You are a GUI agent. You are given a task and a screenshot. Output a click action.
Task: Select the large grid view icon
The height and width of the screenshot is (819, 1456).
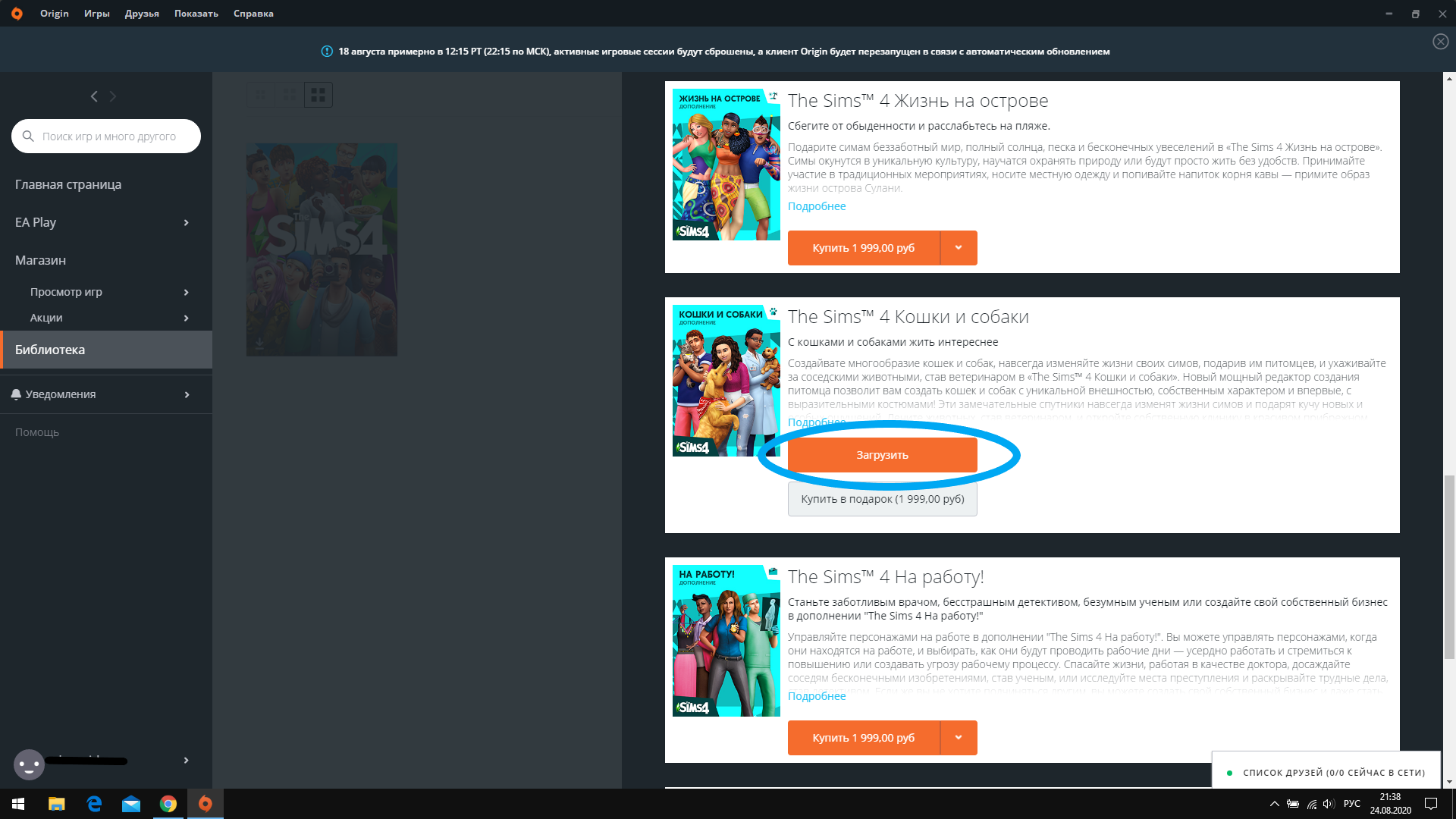pos(318,95)
